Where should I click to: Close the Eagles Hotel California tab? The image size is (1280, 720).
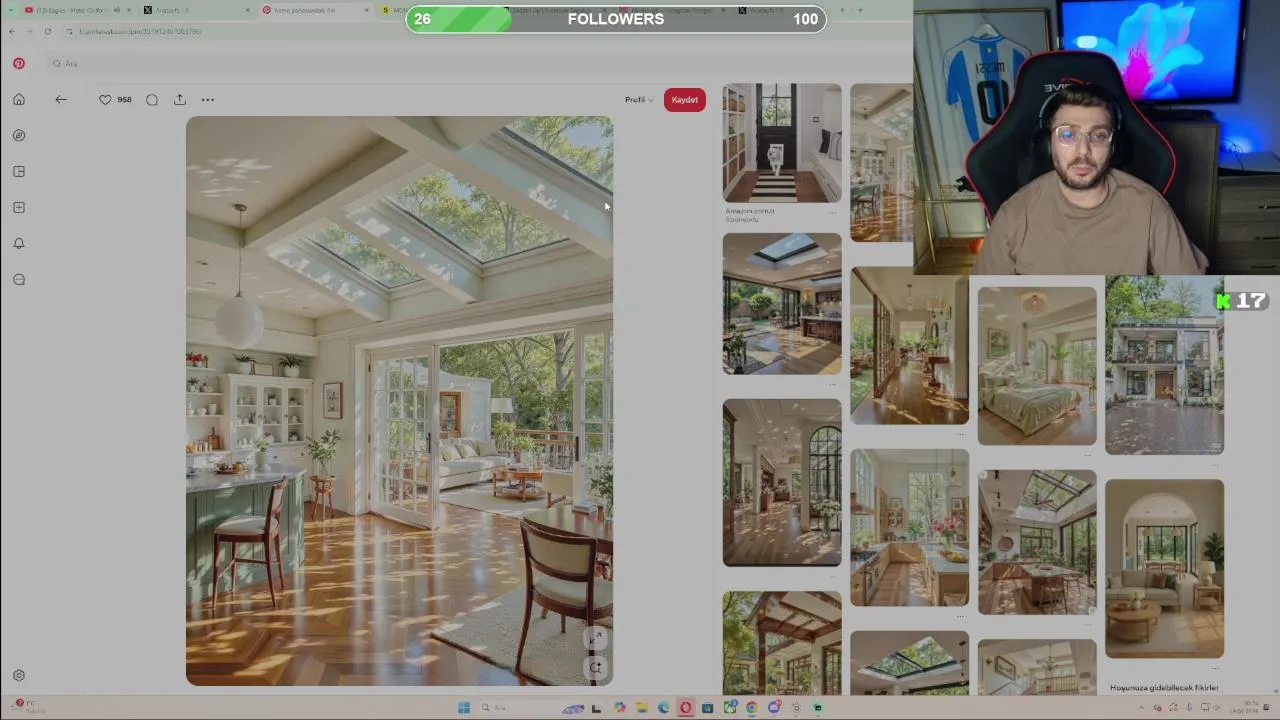coord(129,10)
